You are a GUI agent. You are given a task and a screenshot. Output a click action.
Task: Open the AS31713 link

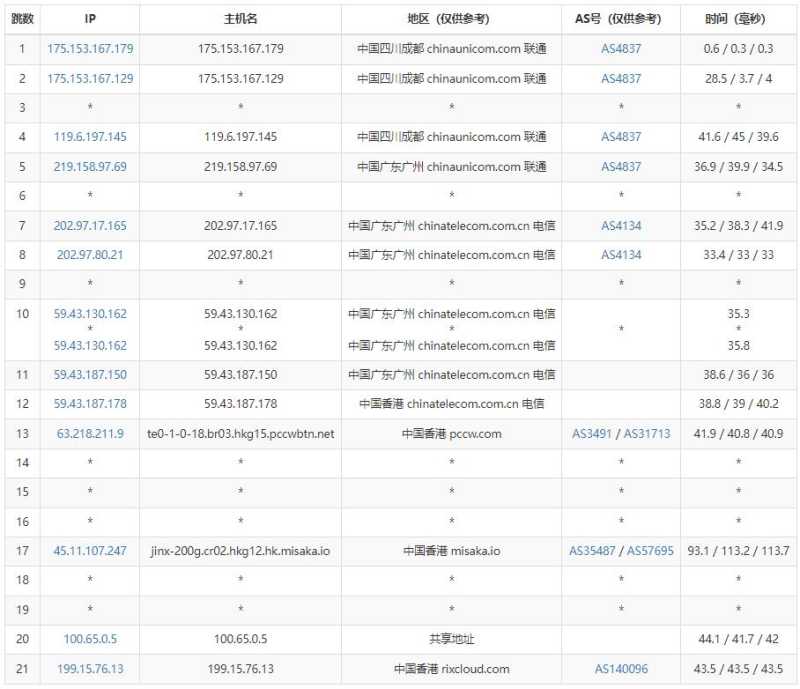click(647, 434)
